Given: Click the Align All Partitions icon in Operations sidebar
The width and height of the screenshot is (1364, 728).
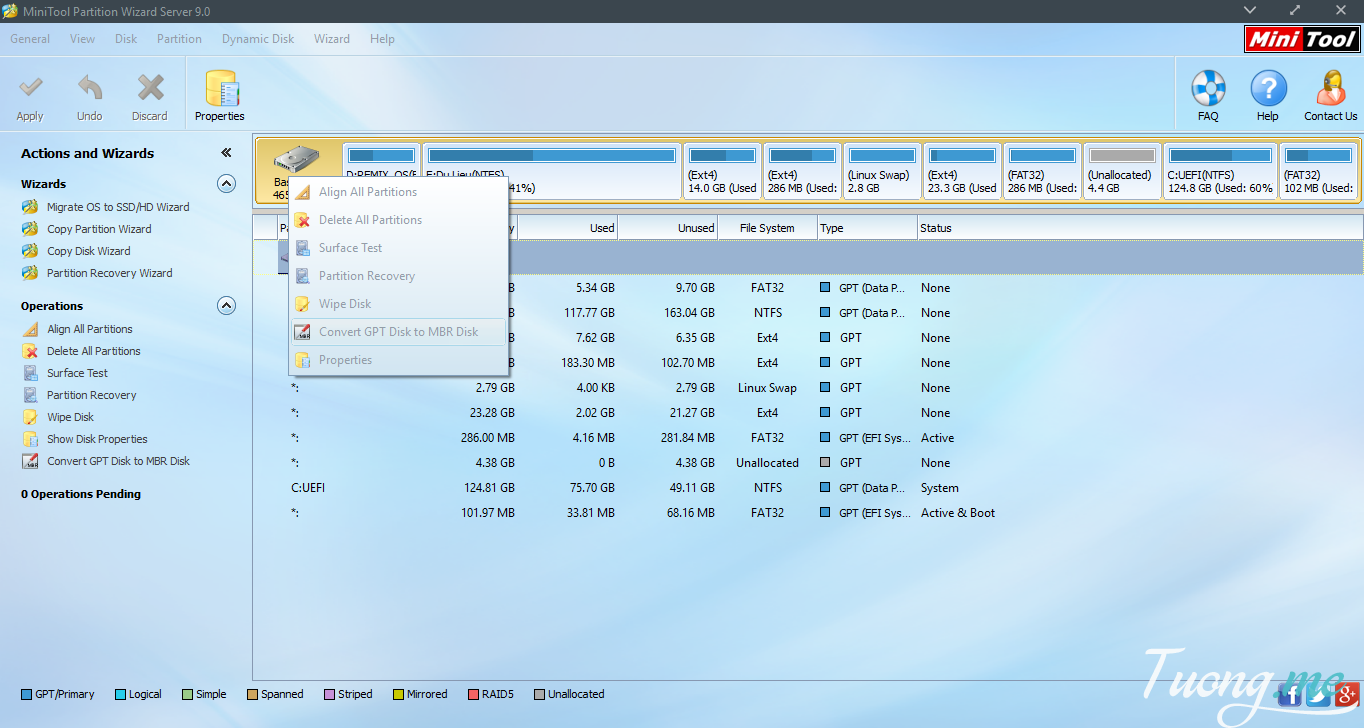Looking at the screenshot, I should pyautogui.click(x=30, y=329).
